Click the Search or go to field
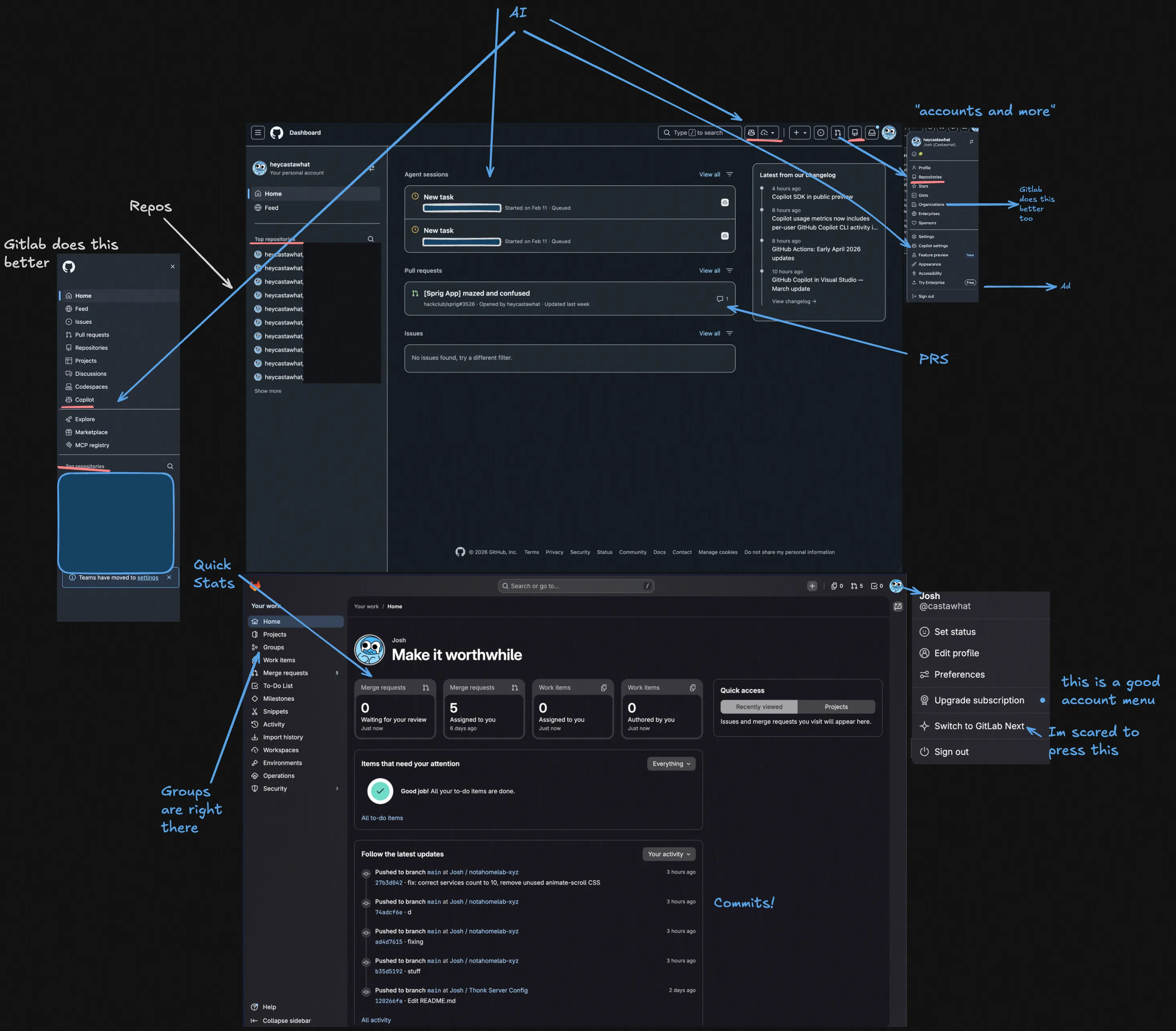The width and height of the screenshot is (1176, 1031). 576,586
